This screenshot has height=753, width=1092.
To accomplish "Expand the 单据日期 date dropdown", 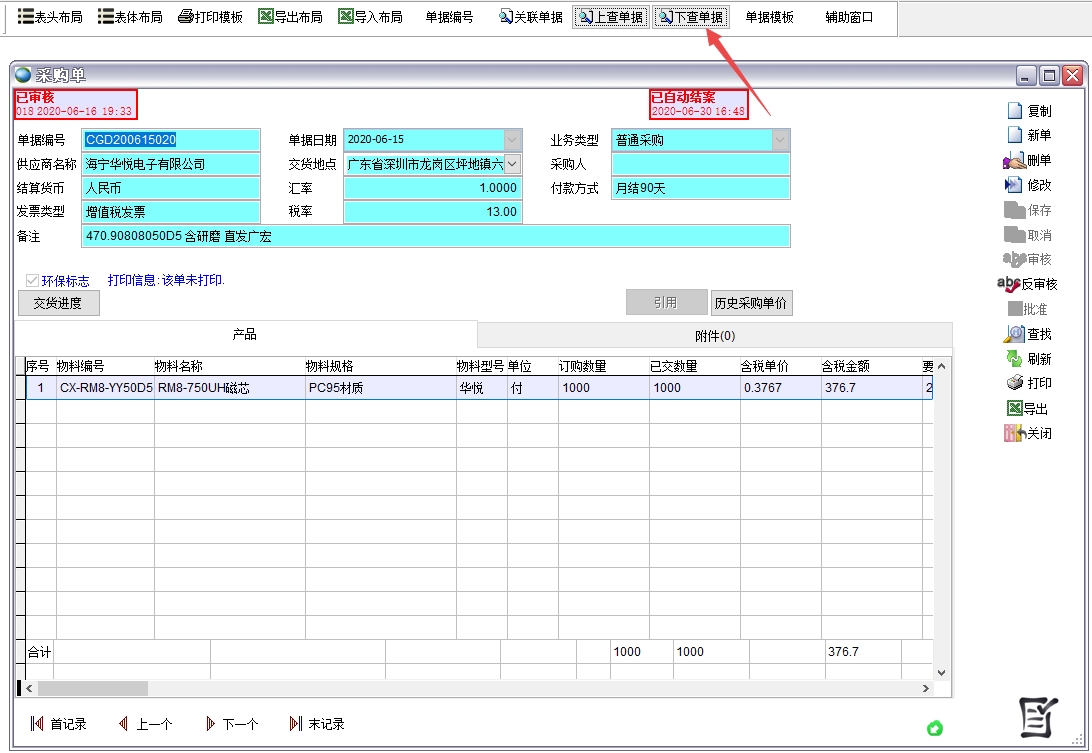I will point(512,140).
